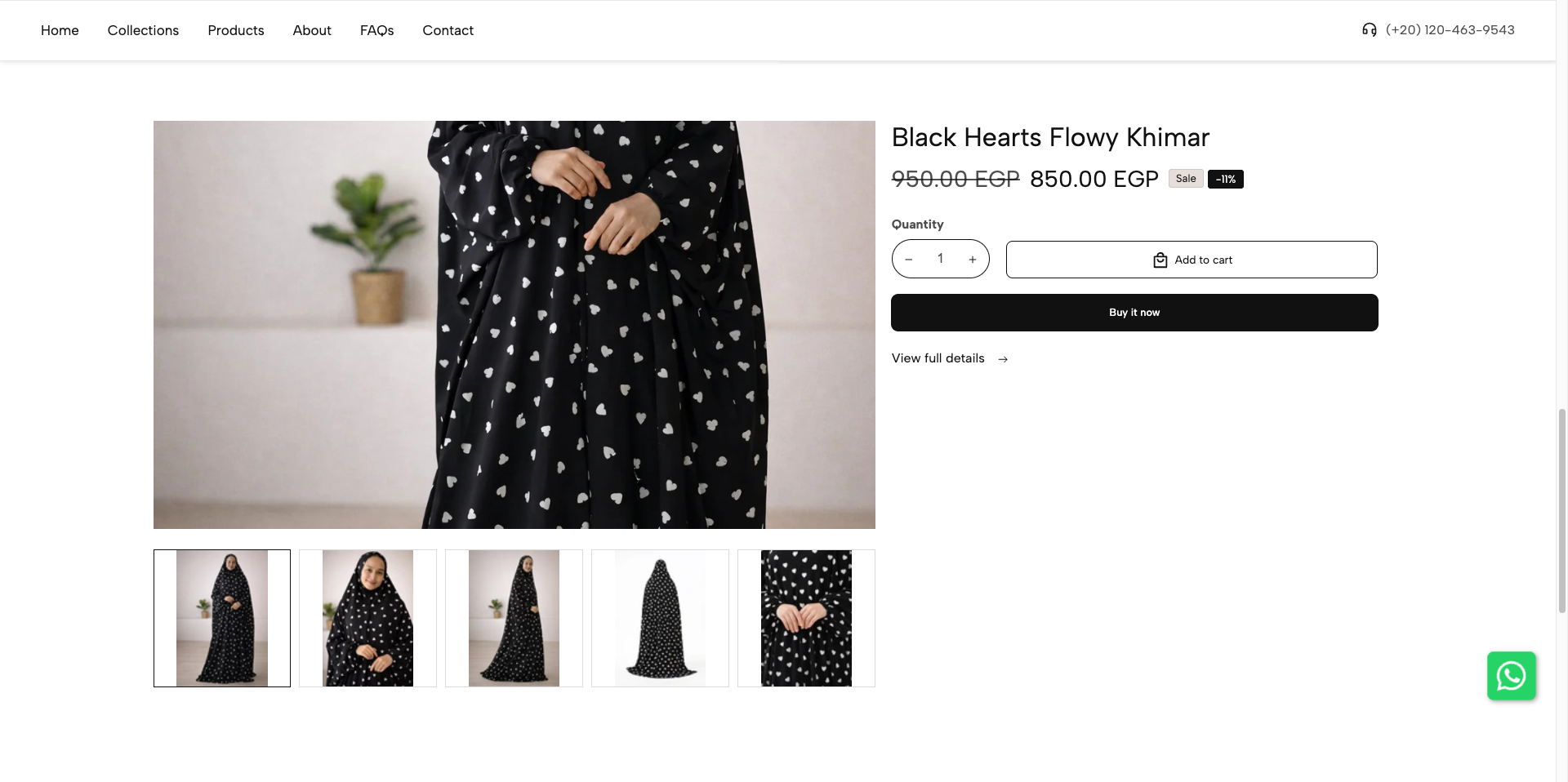The image size is (1568, 782).
Task: Navigate to About page
Action: tap(312, 30)
